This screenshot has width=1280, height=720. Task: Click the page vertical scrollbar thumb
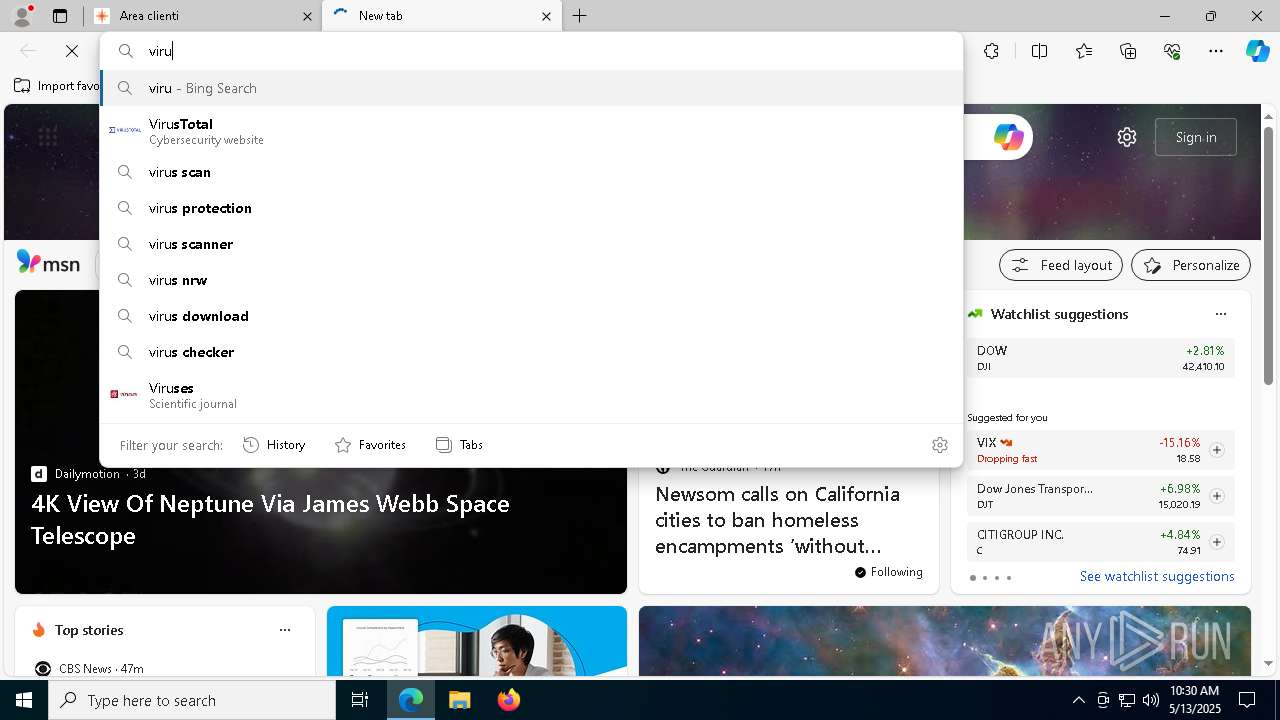pyautogui.click(x=1268, y=255)
